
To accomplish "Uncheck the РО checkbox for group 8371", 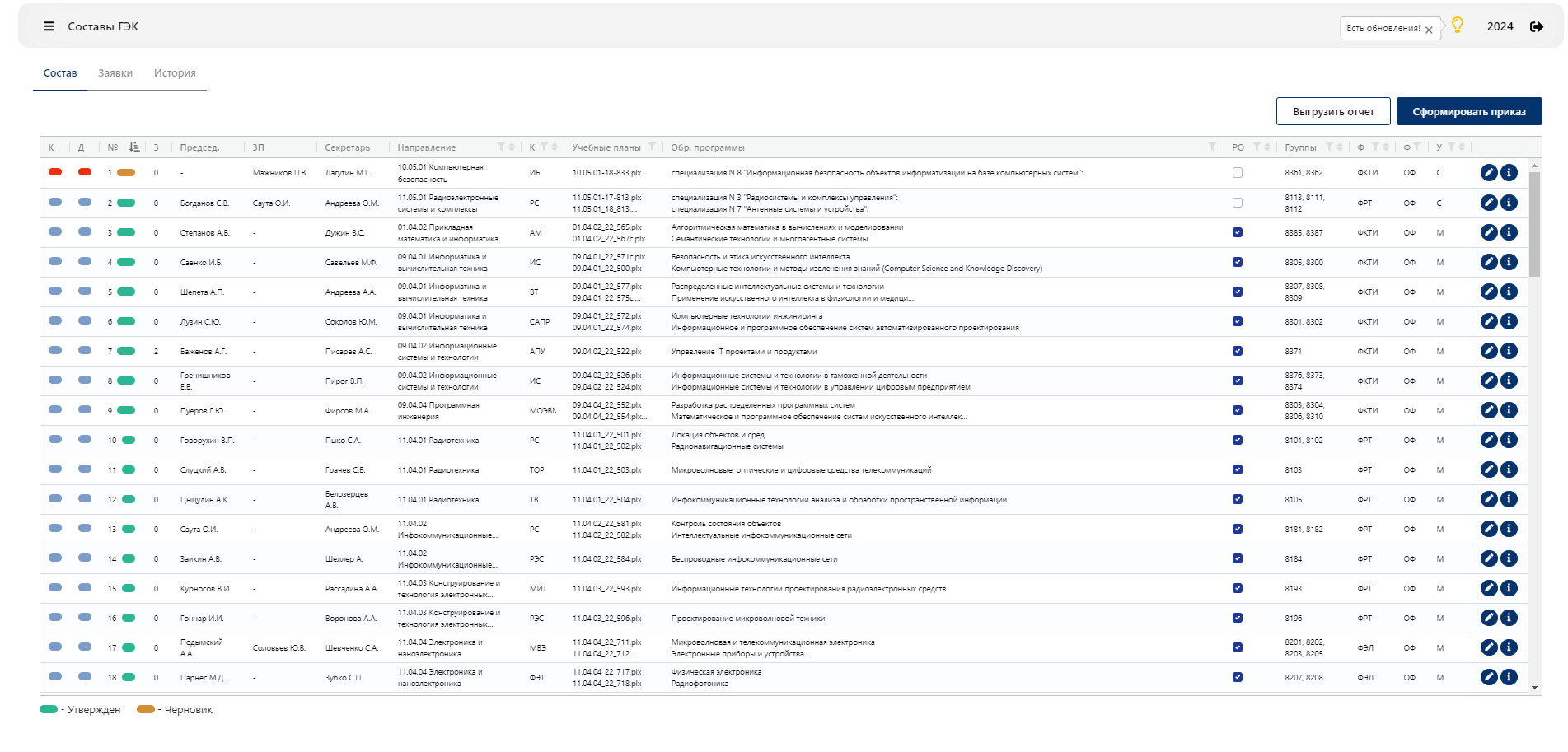I will point(1238,351).
